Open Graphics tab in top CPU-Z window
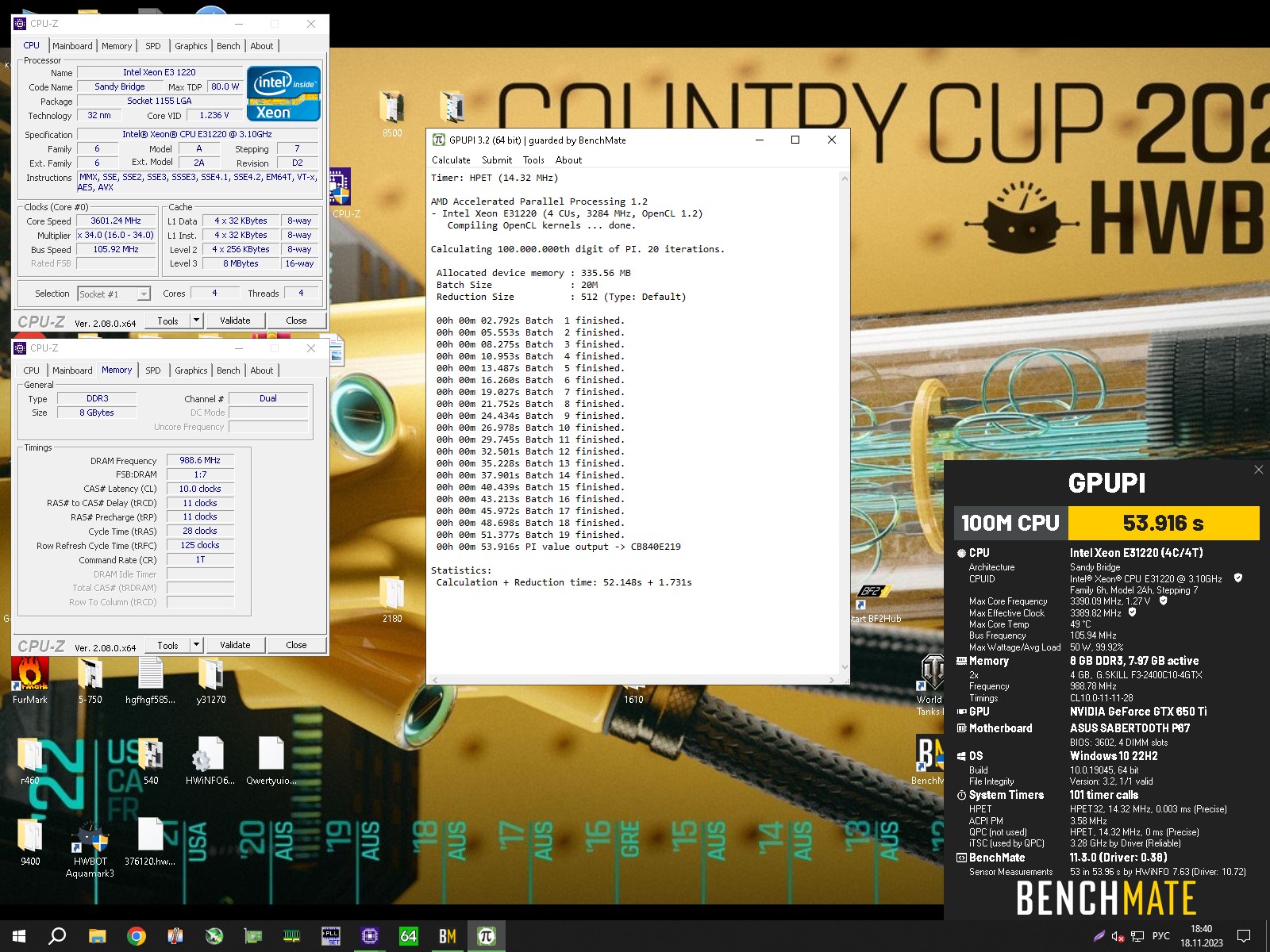Viewport: 1270px width, 952px height. (x=191, y=46)
